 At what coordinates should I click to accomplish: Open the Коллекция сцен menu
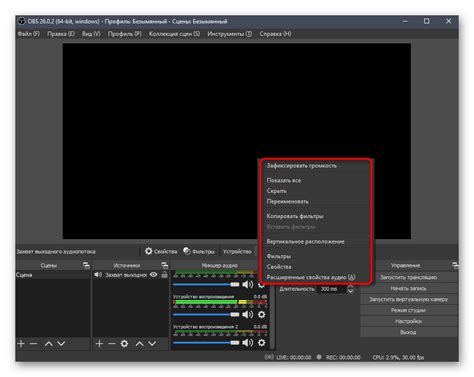pyautogui.click(x=174, y=34)
